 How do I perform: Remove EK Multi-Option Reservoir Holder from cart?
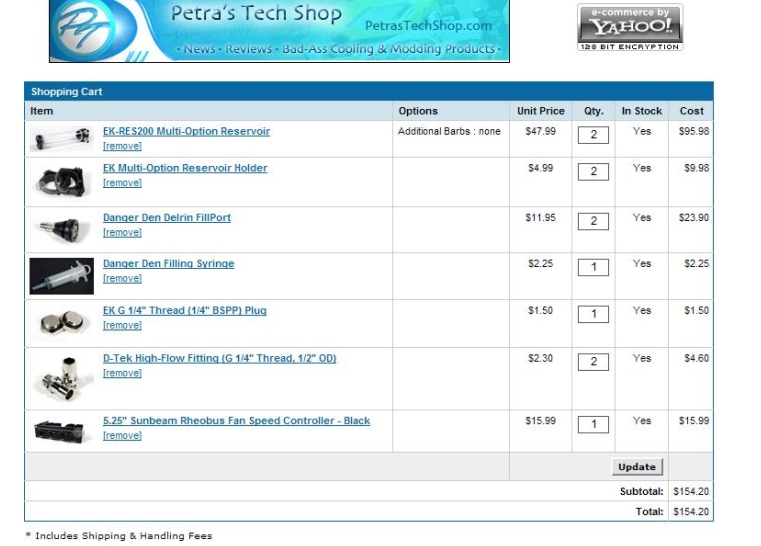[122, 183]
